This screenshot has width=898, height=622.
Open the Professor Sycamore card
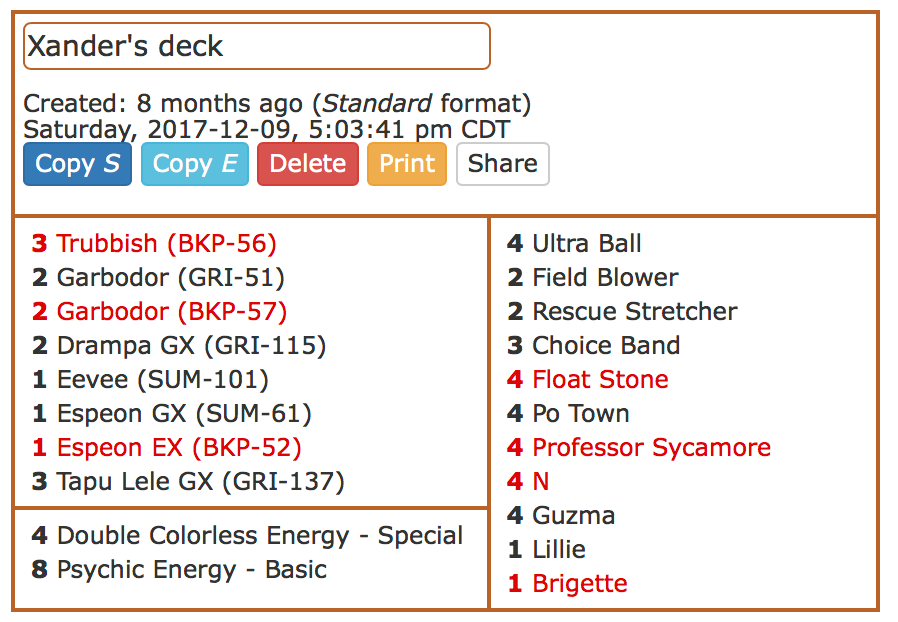(639, 447)
